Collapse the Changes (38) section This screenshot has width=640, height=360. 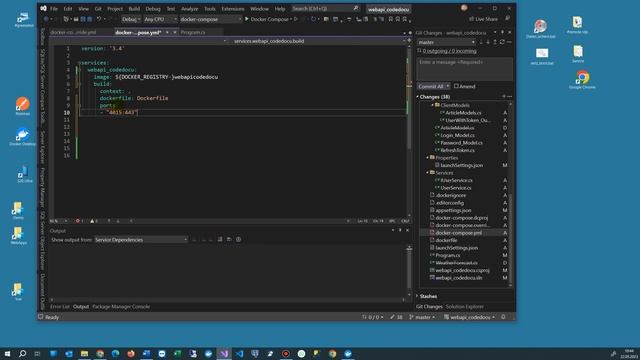418,97
